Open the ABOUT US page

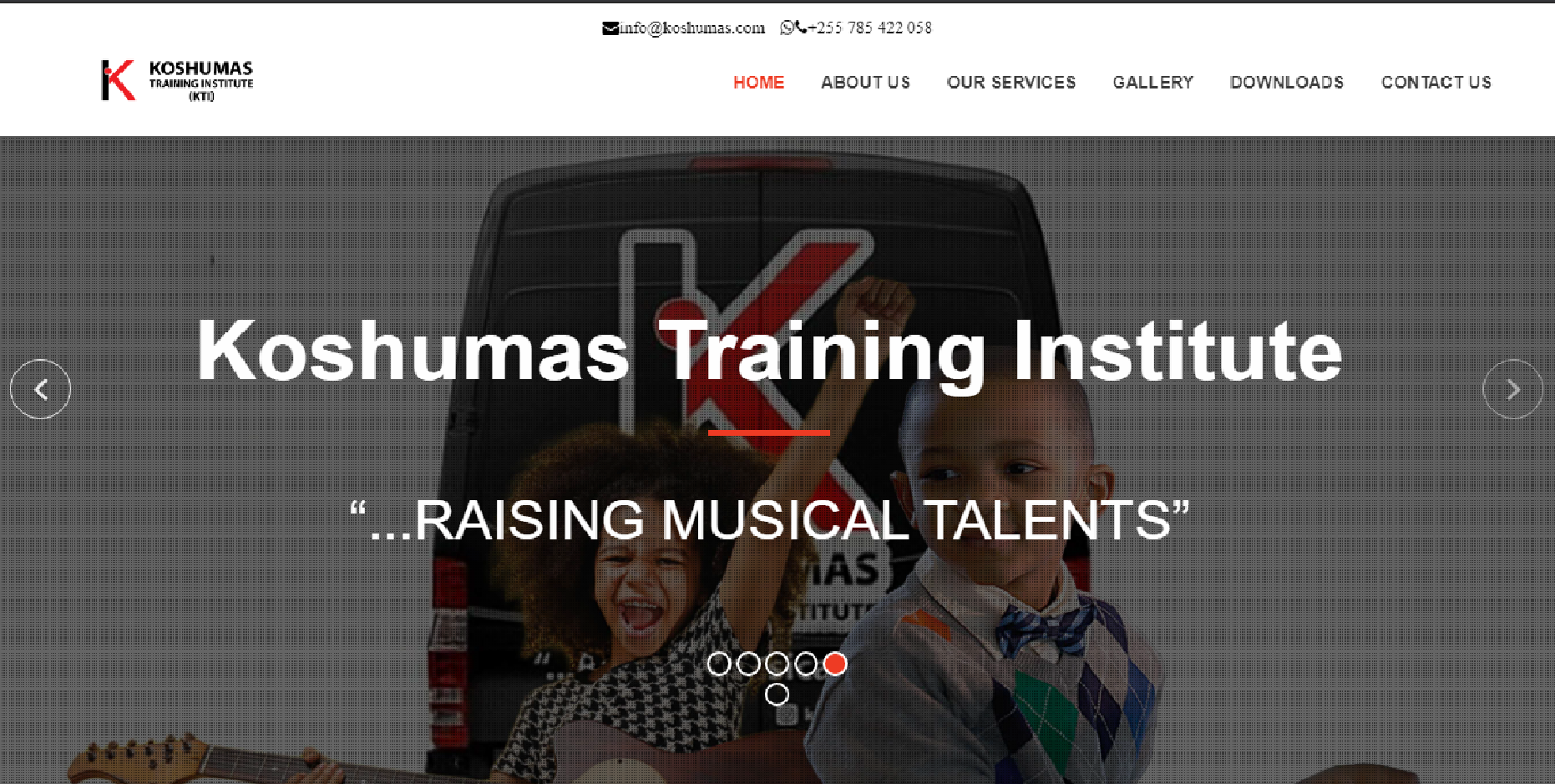pos(865,83)
